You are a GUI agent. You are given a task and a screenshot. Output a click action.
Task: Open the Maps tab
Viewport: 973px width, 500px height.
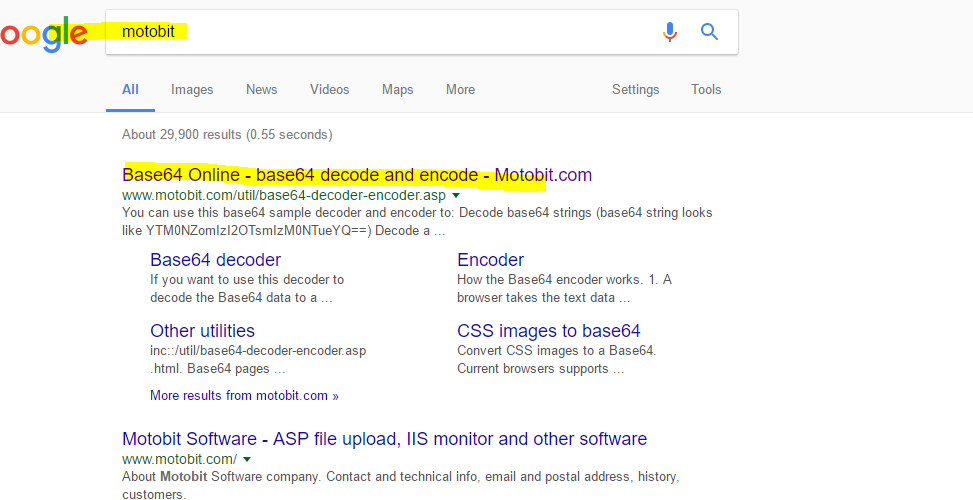(398, 89)
